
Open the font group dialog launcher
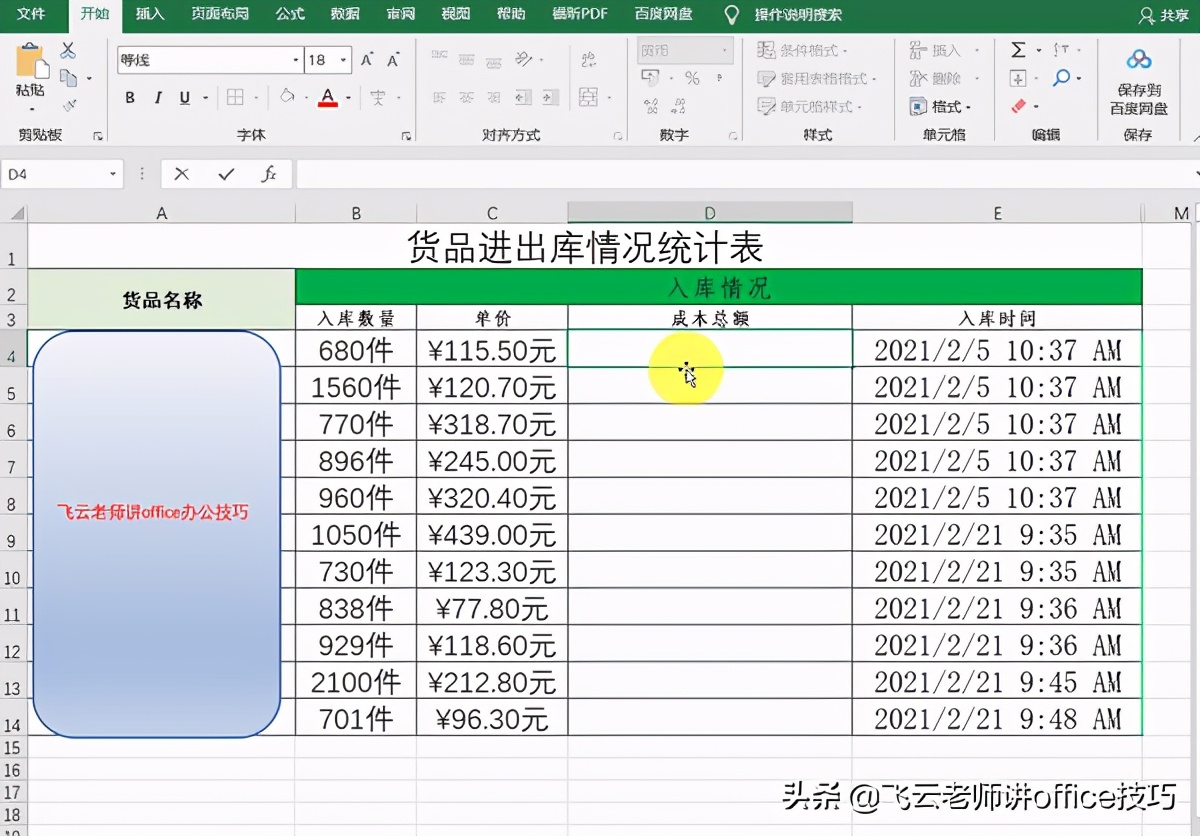pyautogui.click(x=406, y=135)
